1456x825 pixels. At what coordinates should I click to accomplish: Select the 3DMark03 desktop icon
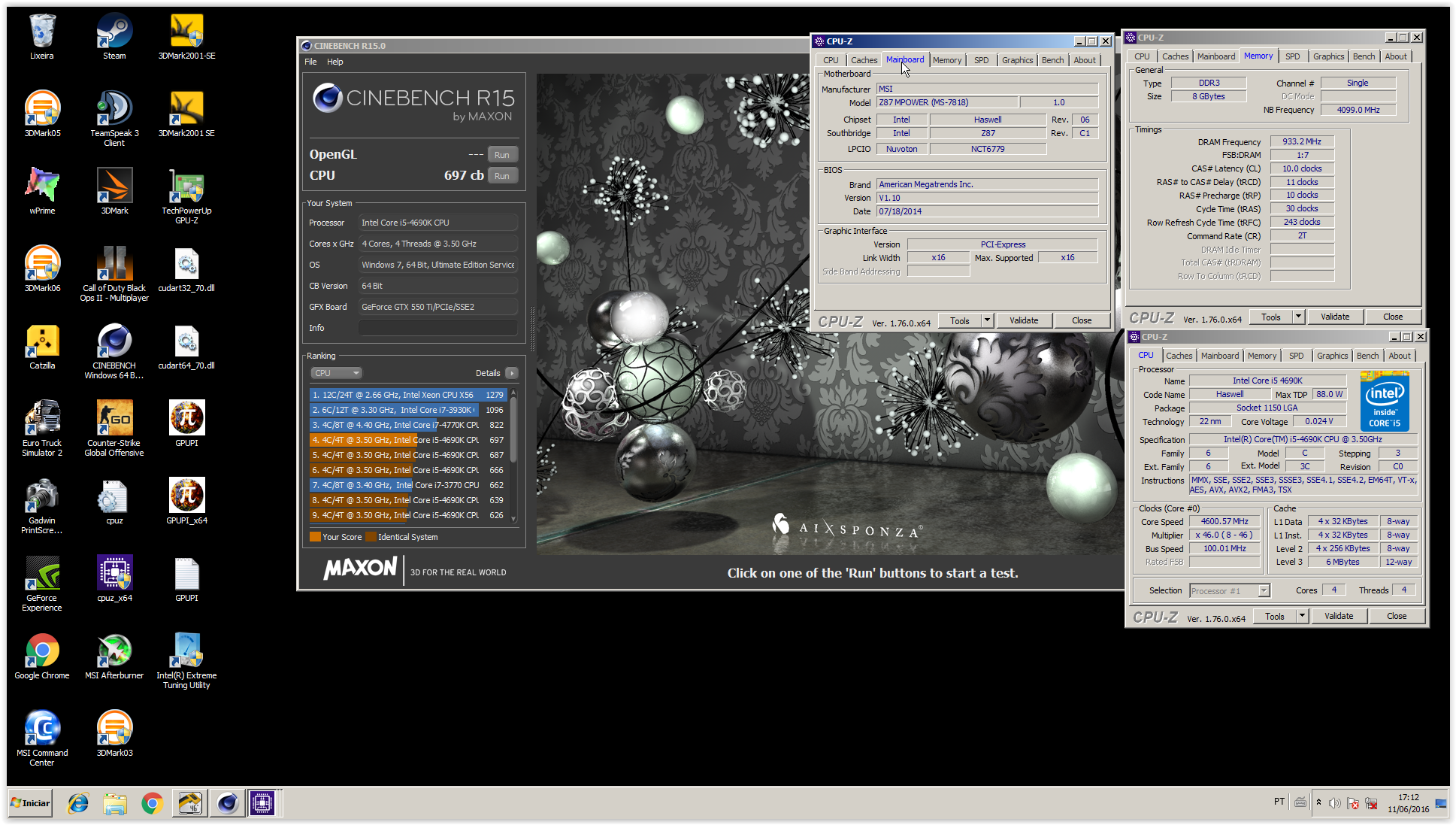[114, 733]
